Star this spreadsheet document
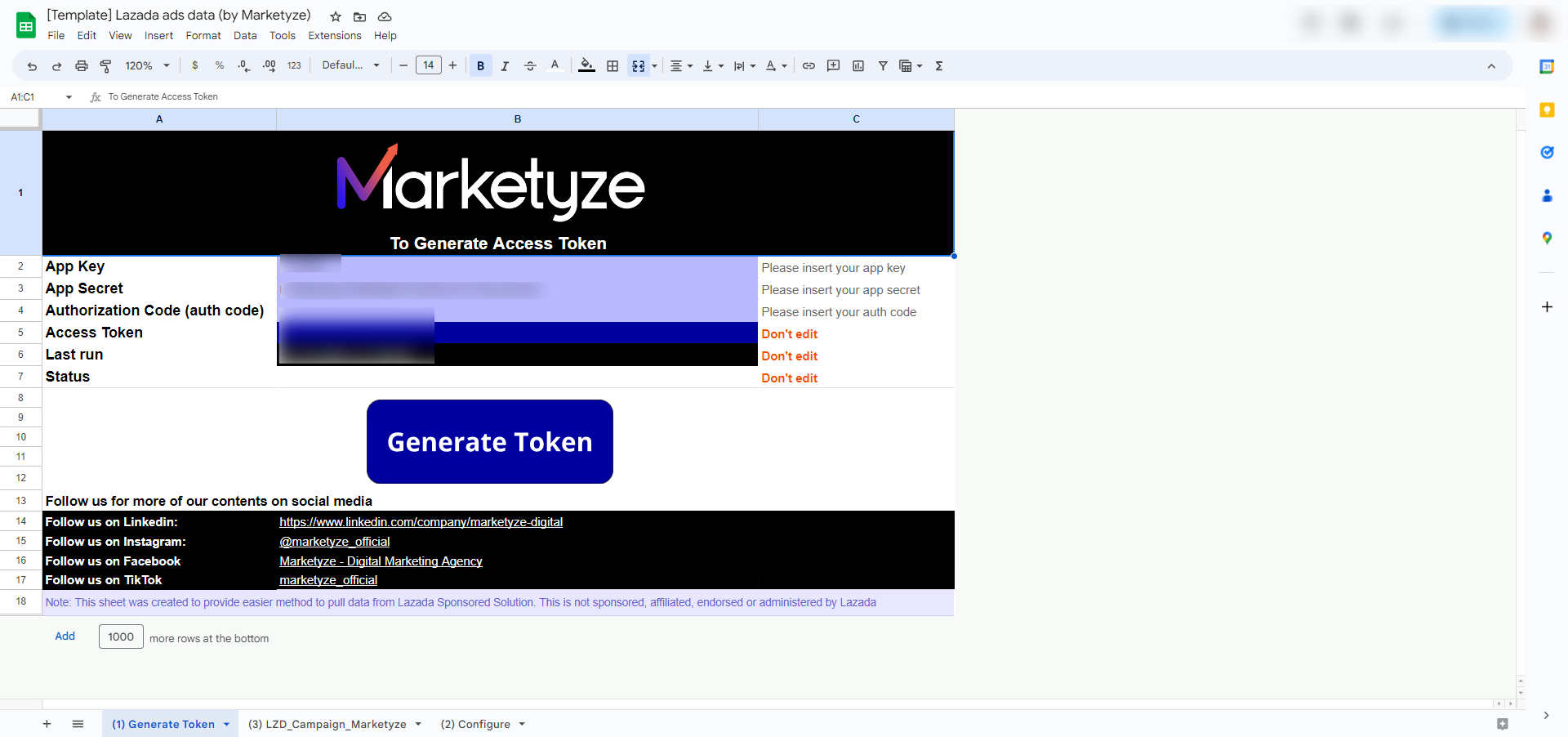The height and width of the screenshot is (737, 1568). click(x=336, y=16)
